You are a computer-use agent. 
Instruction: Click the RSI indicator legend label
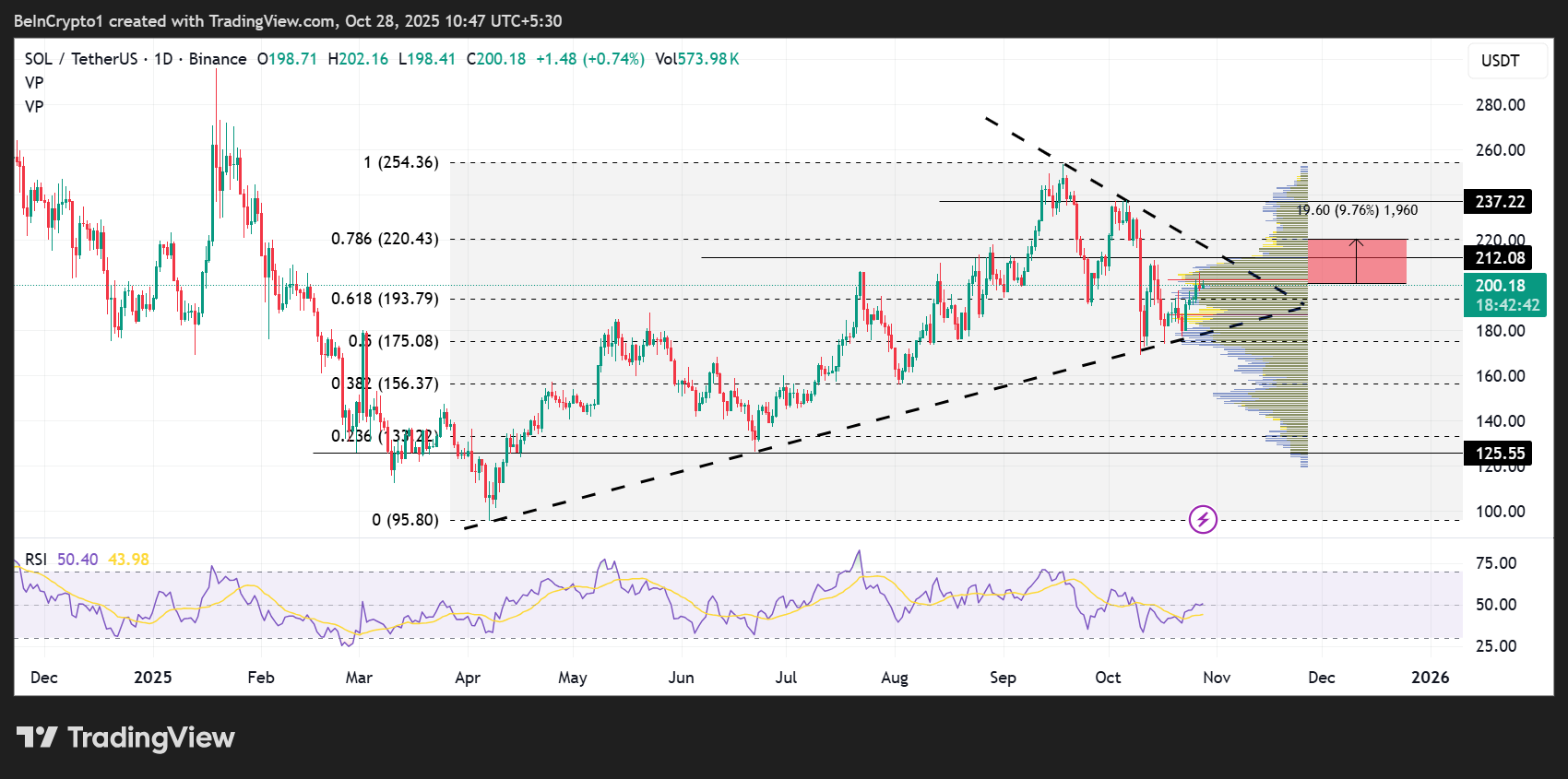pyautogui.click(x=36, y=560)
